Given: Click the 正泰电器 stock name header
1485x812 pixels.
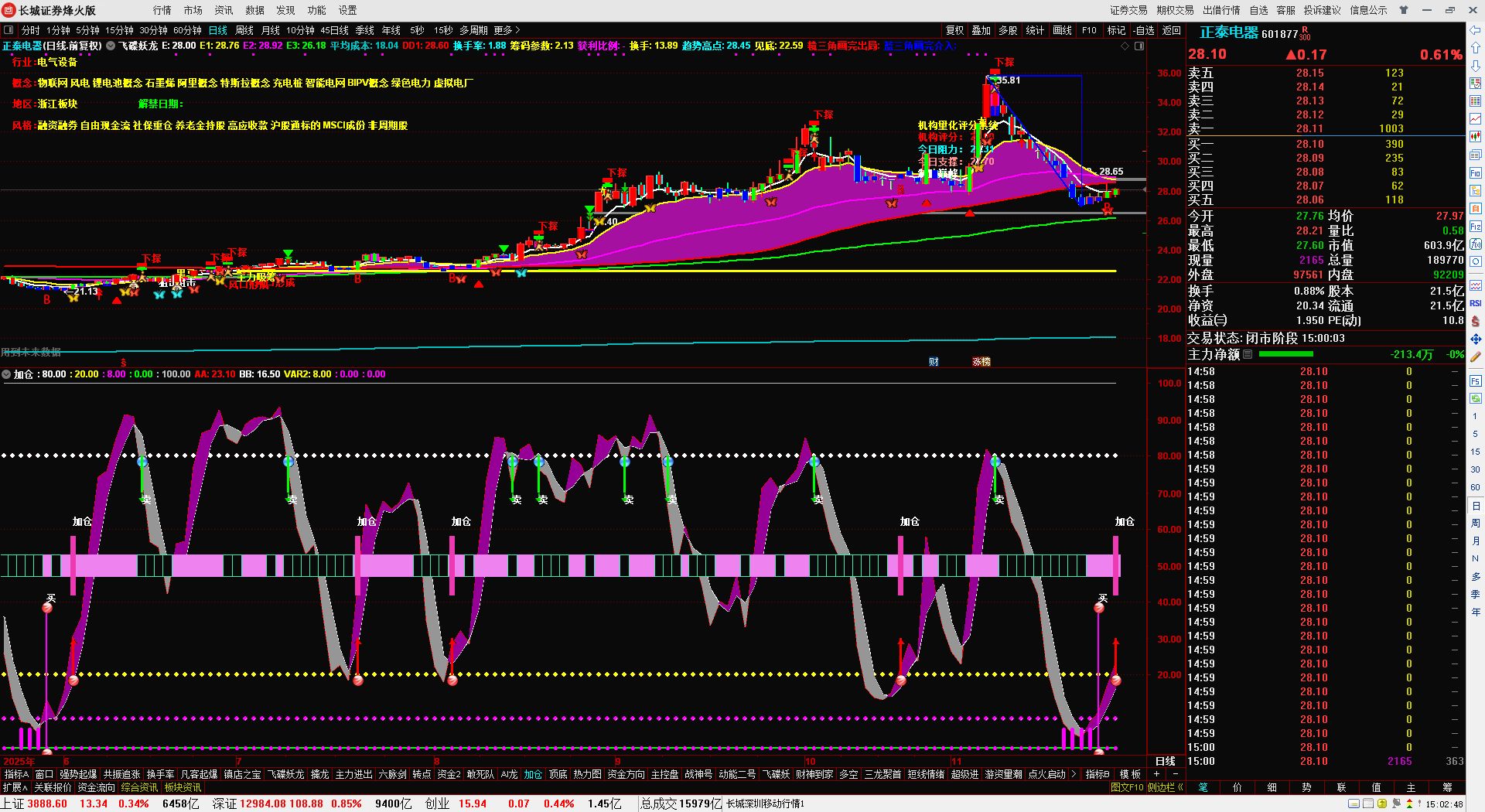Looking at the screenshot, I should pyautogui.click(x=1229, y=32).
